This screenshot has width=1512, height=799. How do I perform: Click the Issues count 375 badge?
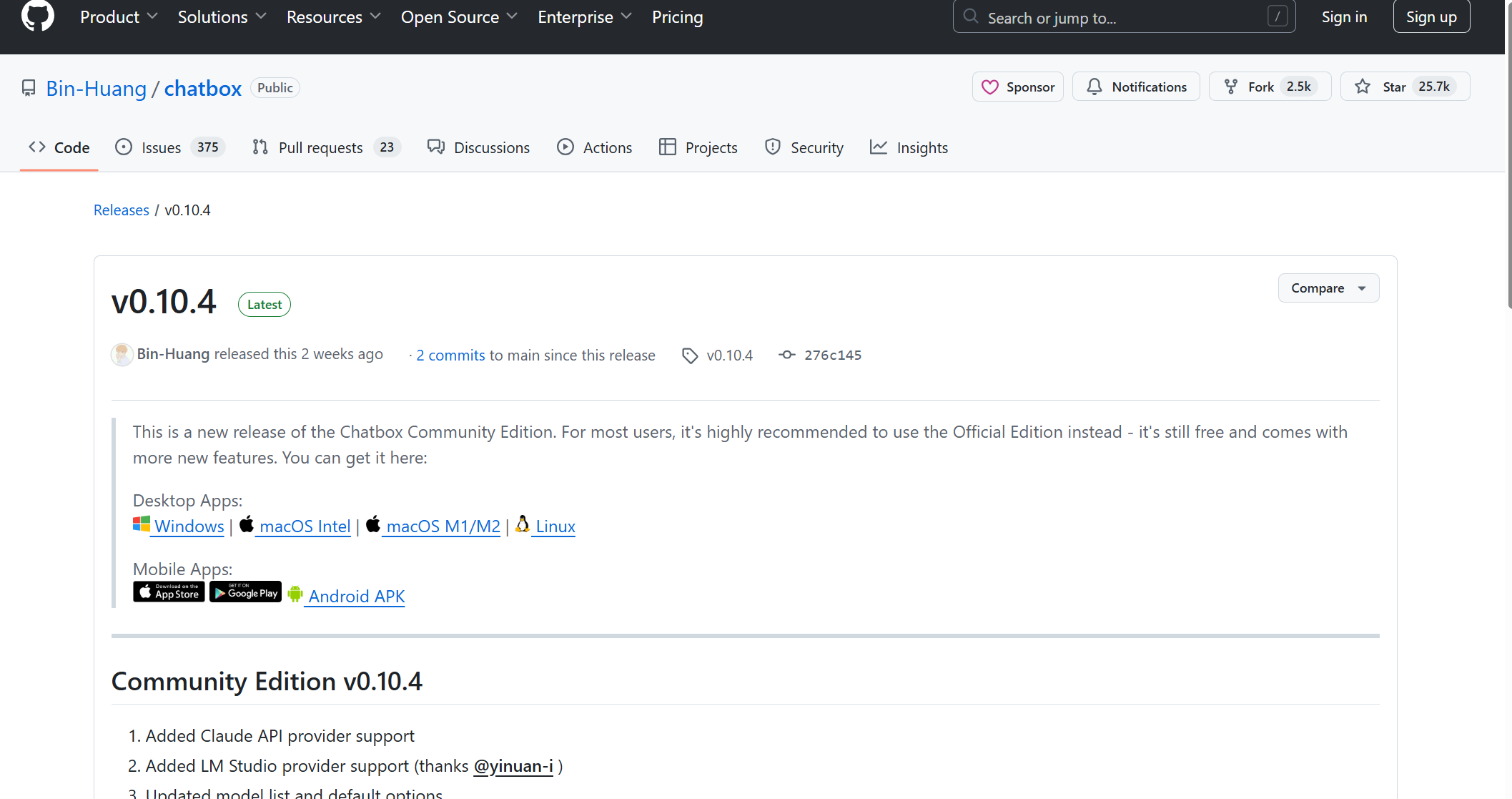(208, 147)
